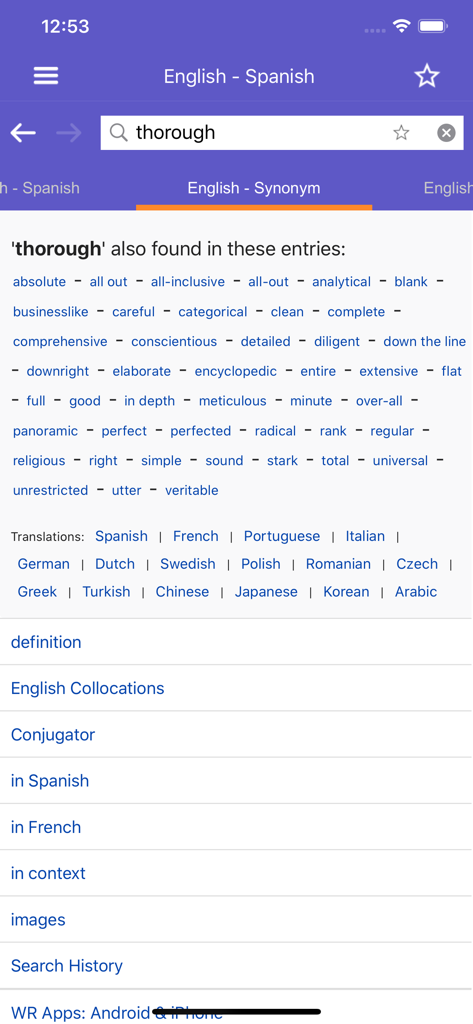Open the 'utter' entry
This screenshot has height=1024, width=473.
(x=127, y=490)
